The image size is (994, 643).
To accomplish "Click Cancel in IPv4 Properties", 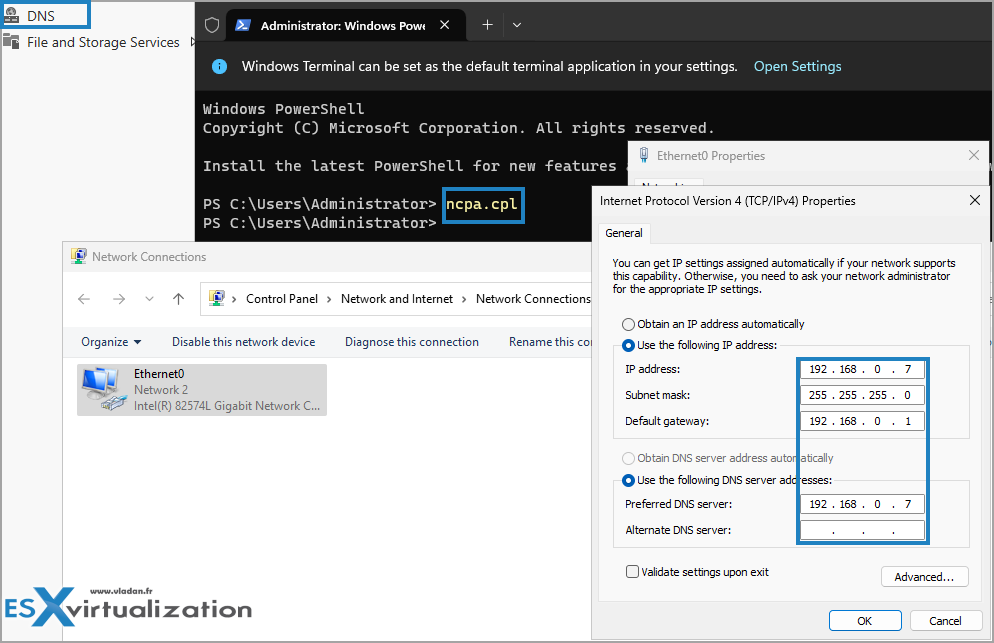I will point(946,621).
